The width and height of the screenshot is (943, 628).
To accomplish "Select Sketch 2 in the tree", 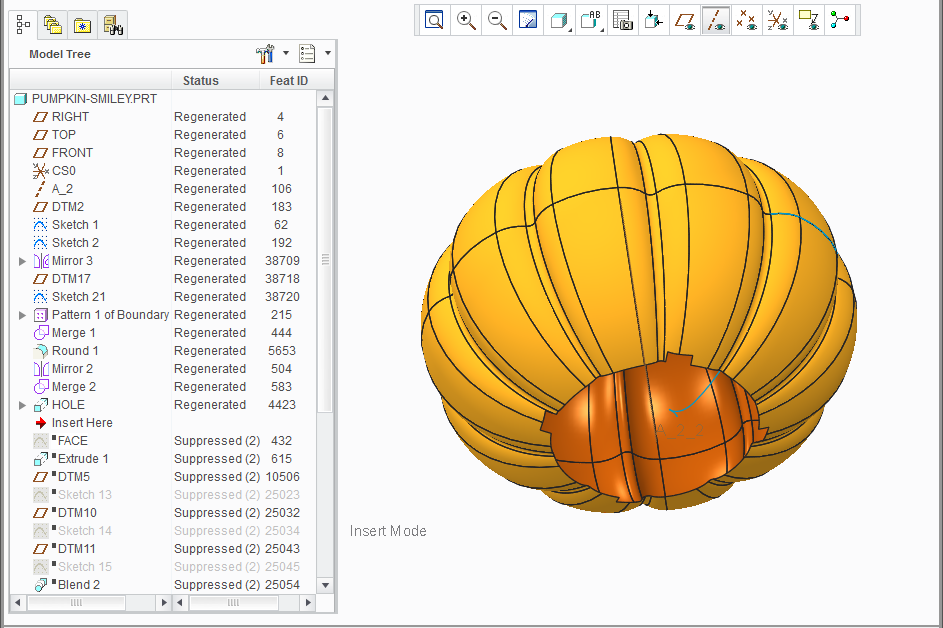I will (x=66, y=243).
